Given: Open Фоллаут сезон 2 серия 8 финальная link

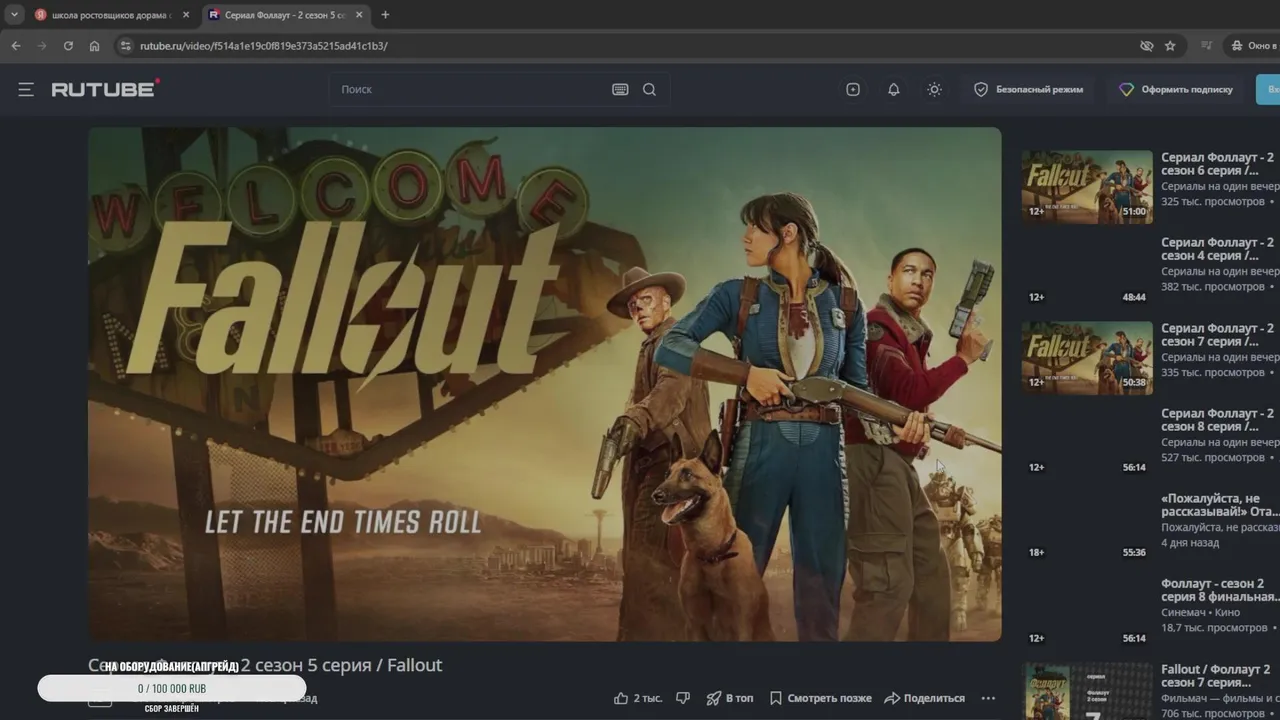Looking at the screenshot, I should [x=1220, y=590].
